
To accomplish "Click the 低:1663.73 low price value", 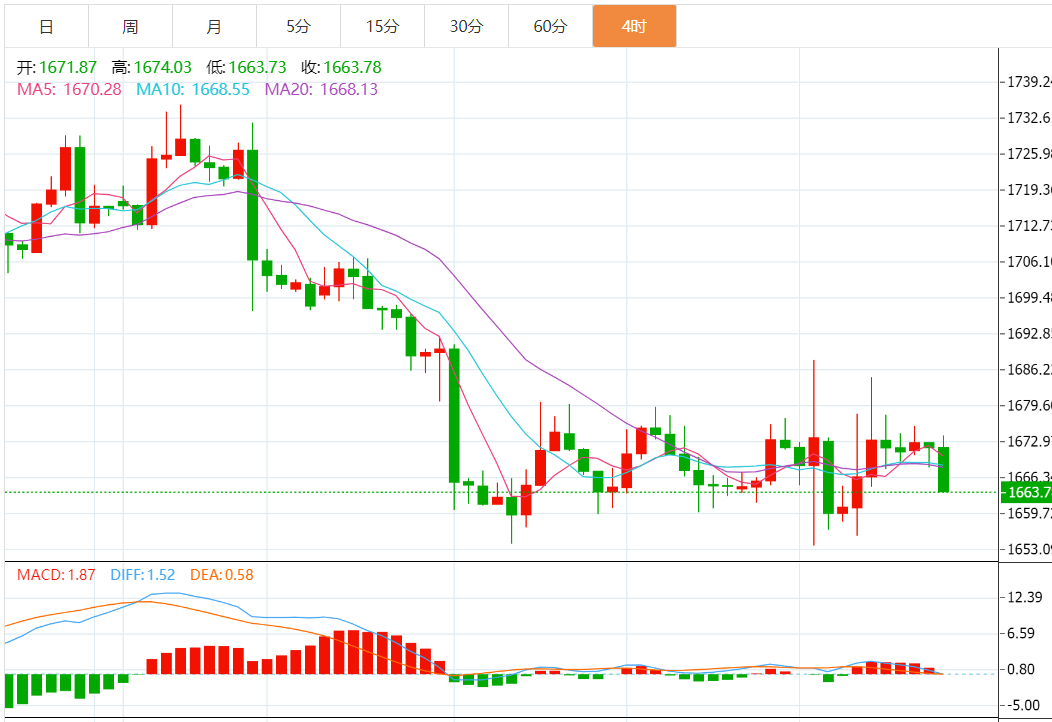I will click(246, 67).
